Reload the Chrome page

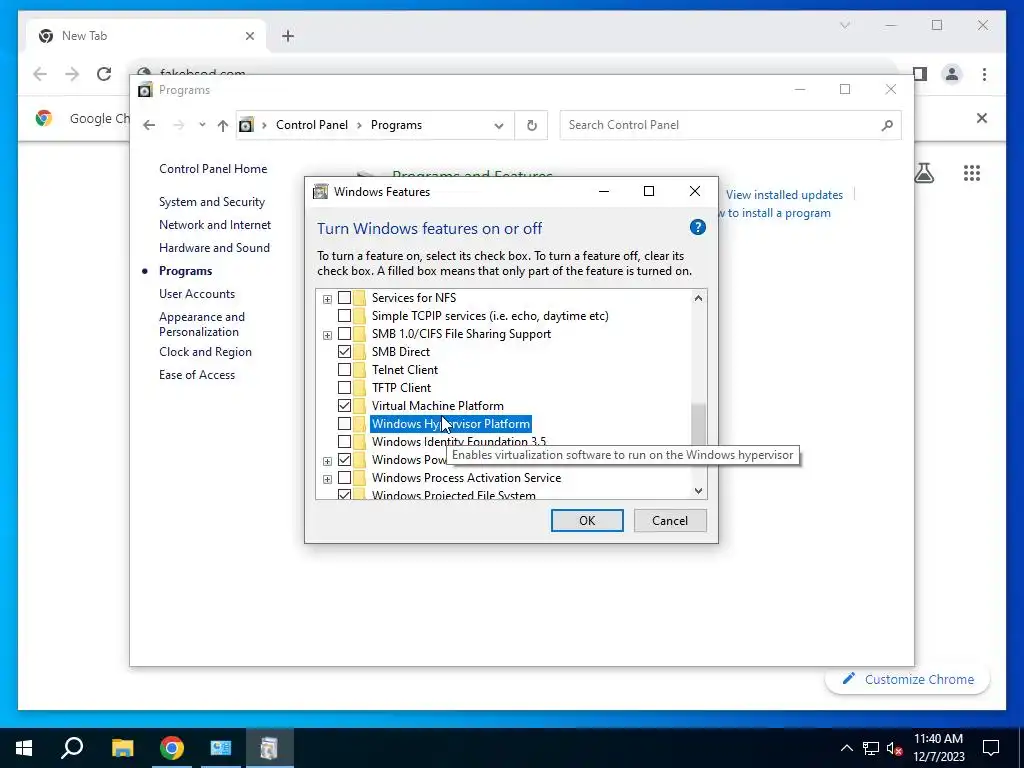[104, 74]
